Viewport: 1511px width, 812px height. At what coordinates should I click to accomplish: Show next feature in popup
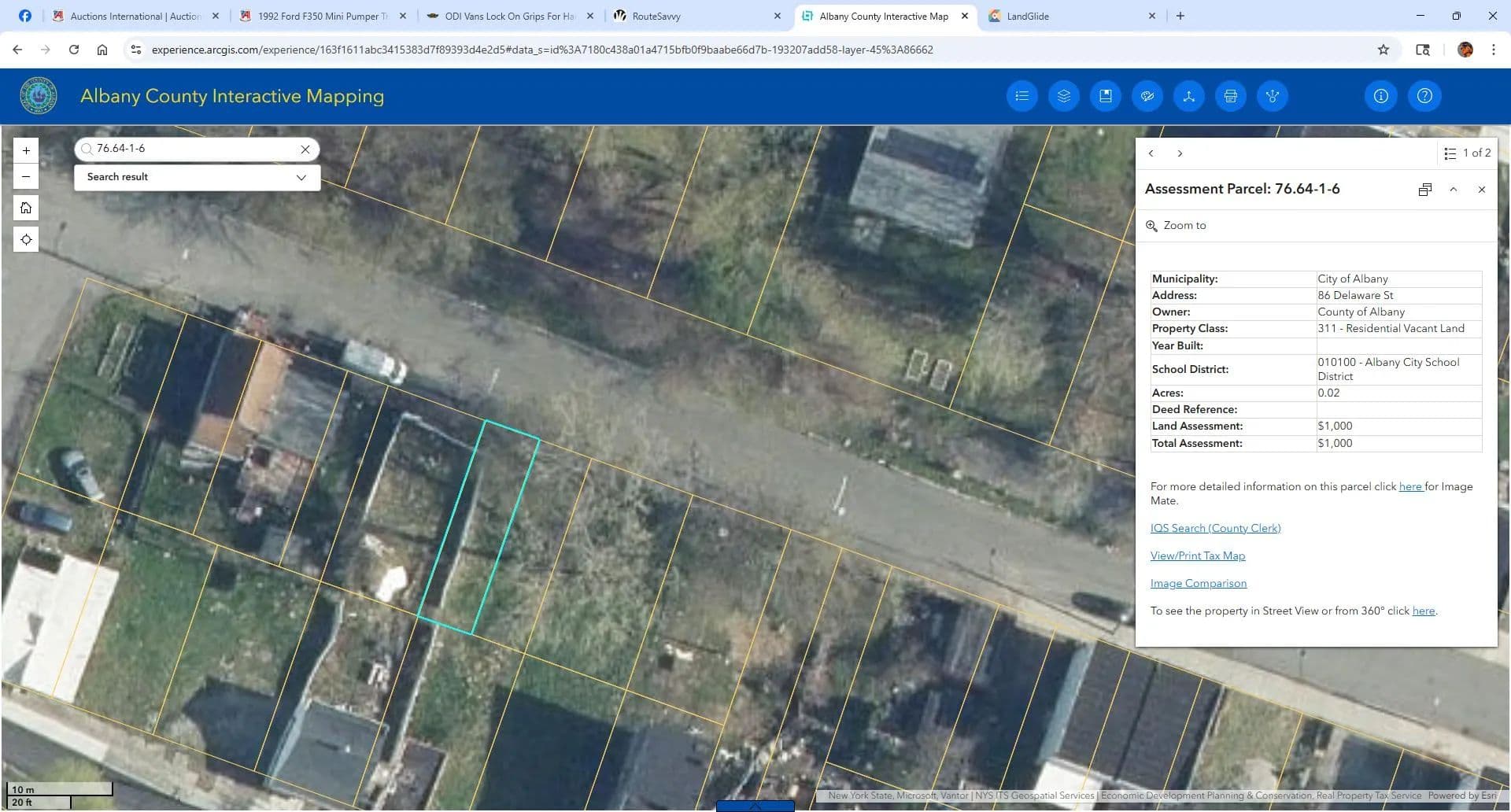click(x=1179, y=153)
